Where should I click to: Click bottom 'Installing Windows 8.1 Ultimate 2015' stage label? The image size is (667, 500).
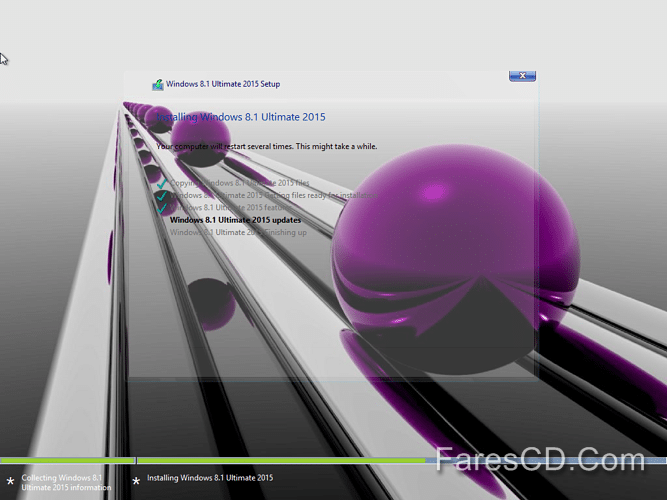click(x=210, y=478)
